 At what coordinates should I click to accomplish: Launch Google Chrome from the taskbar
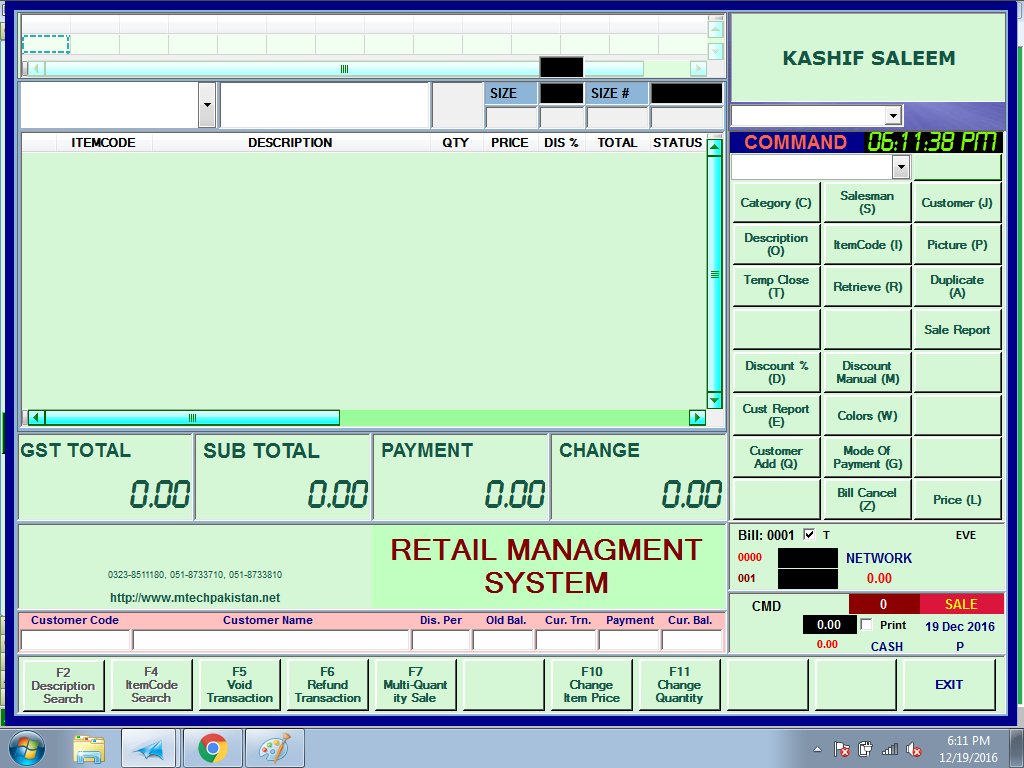coord(211,748)
